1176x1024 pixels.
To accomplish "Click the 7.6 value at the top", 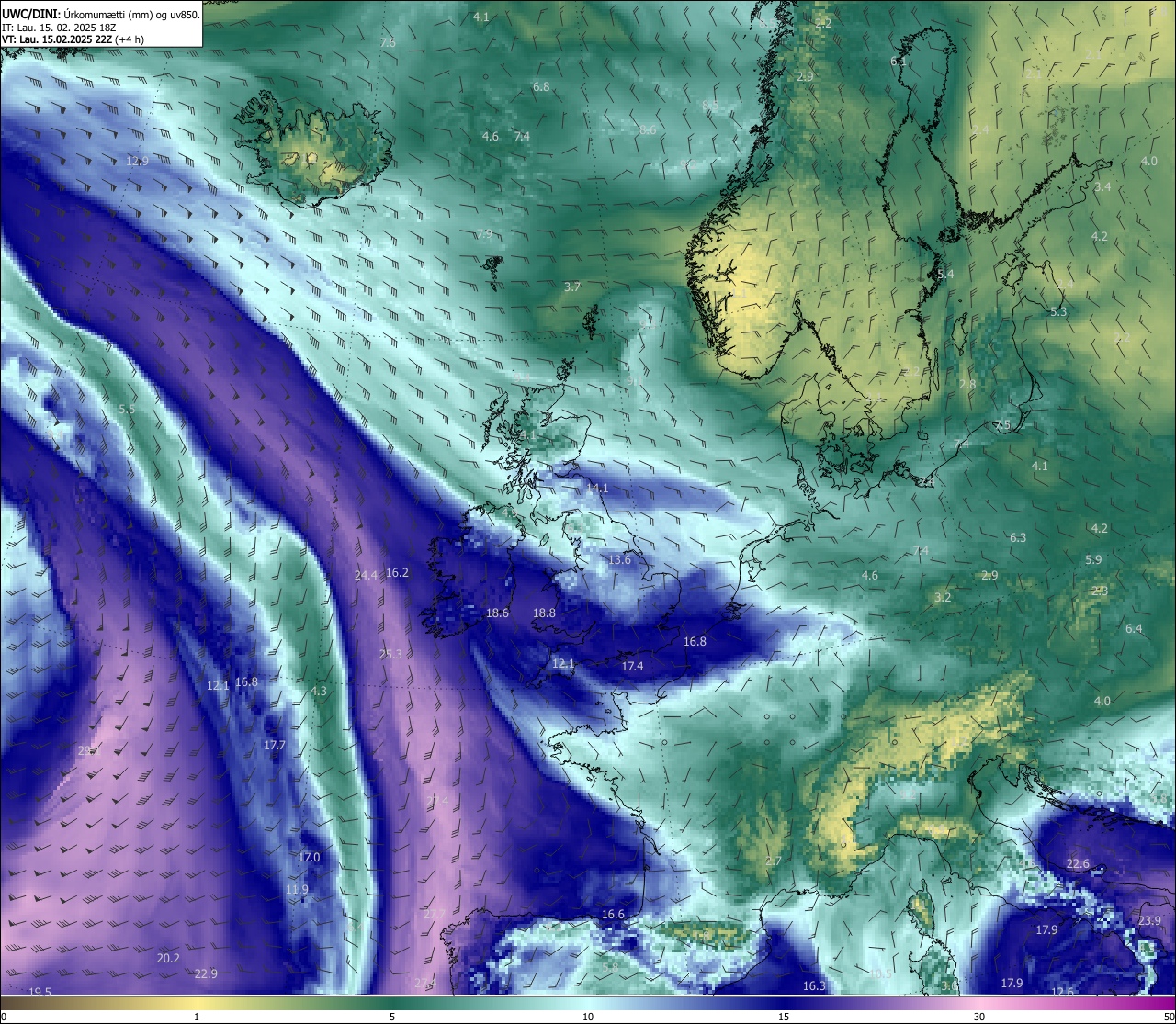I will coord(388,43).
